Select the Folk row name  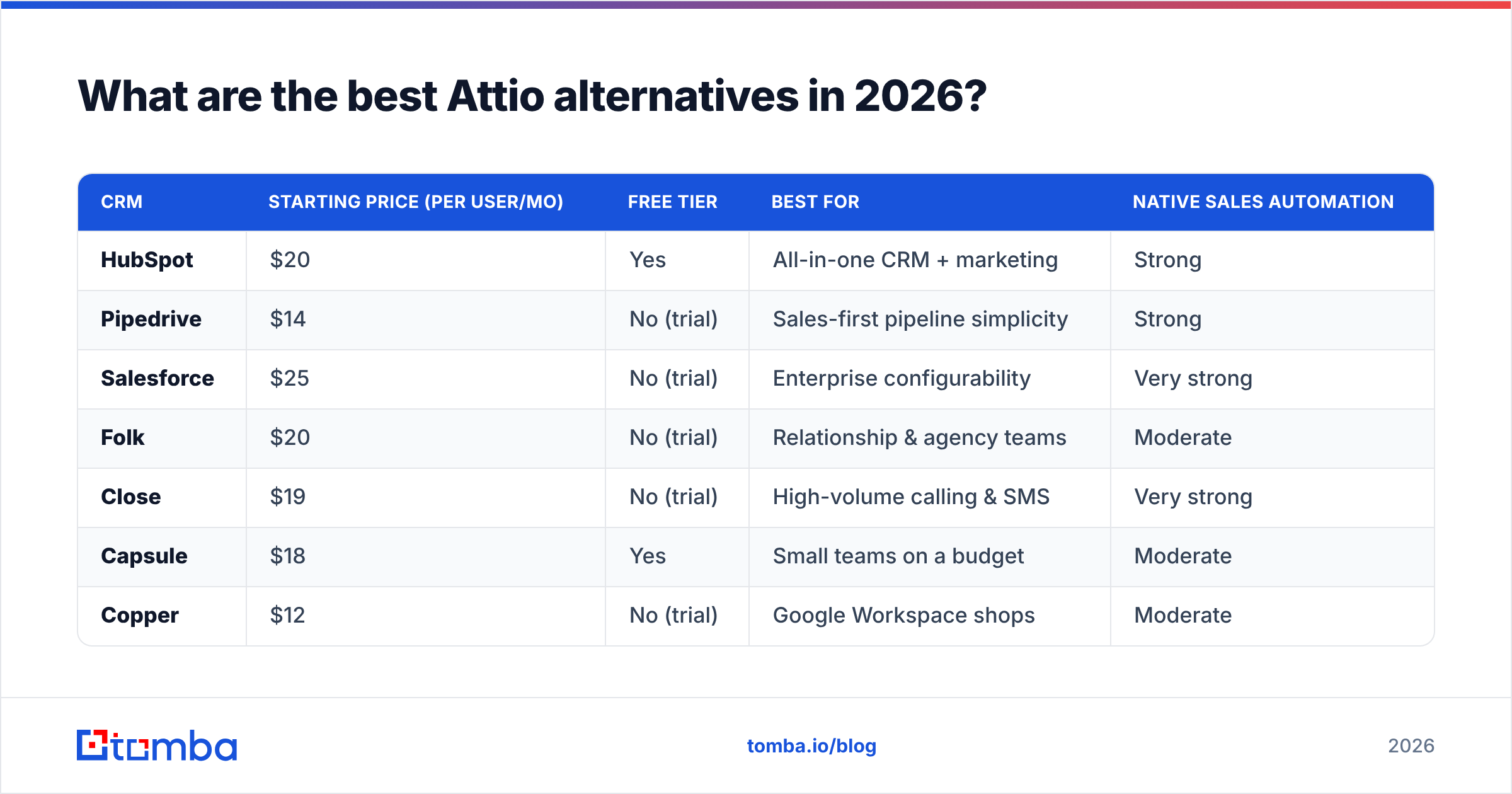click(123, 437)
